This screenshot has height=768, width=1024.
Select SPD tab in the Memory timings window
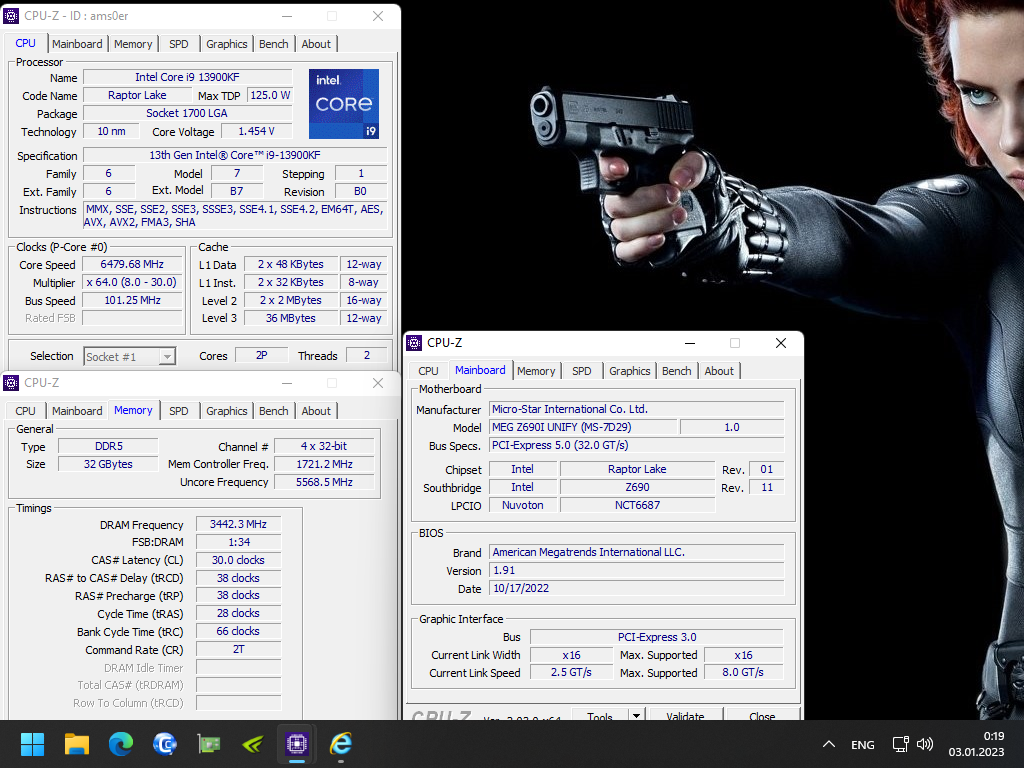pyautogui.click(x=178, y=411)
